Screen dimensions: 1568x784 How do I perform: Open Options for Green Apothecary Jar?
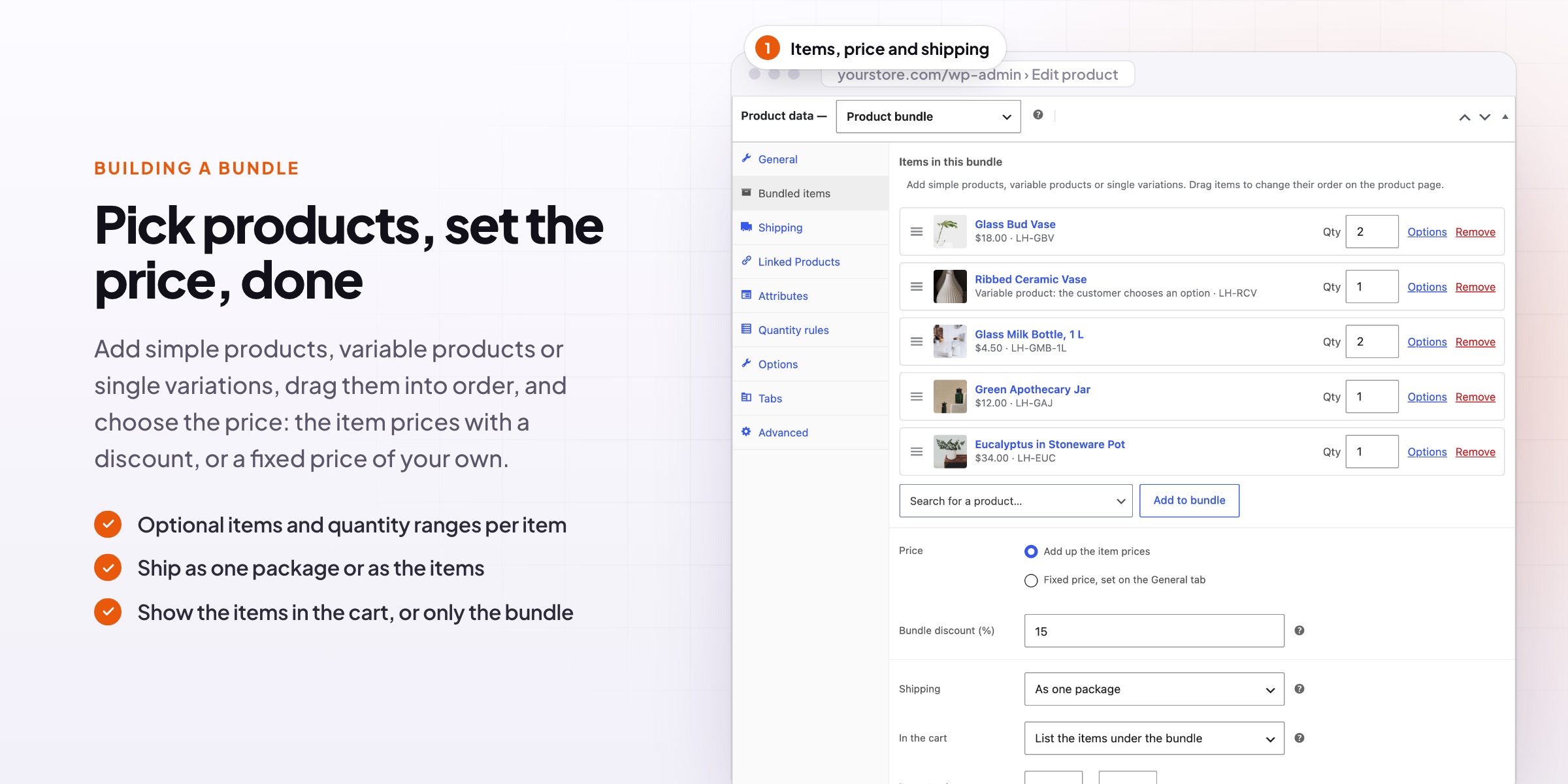tap(1427, 397)
